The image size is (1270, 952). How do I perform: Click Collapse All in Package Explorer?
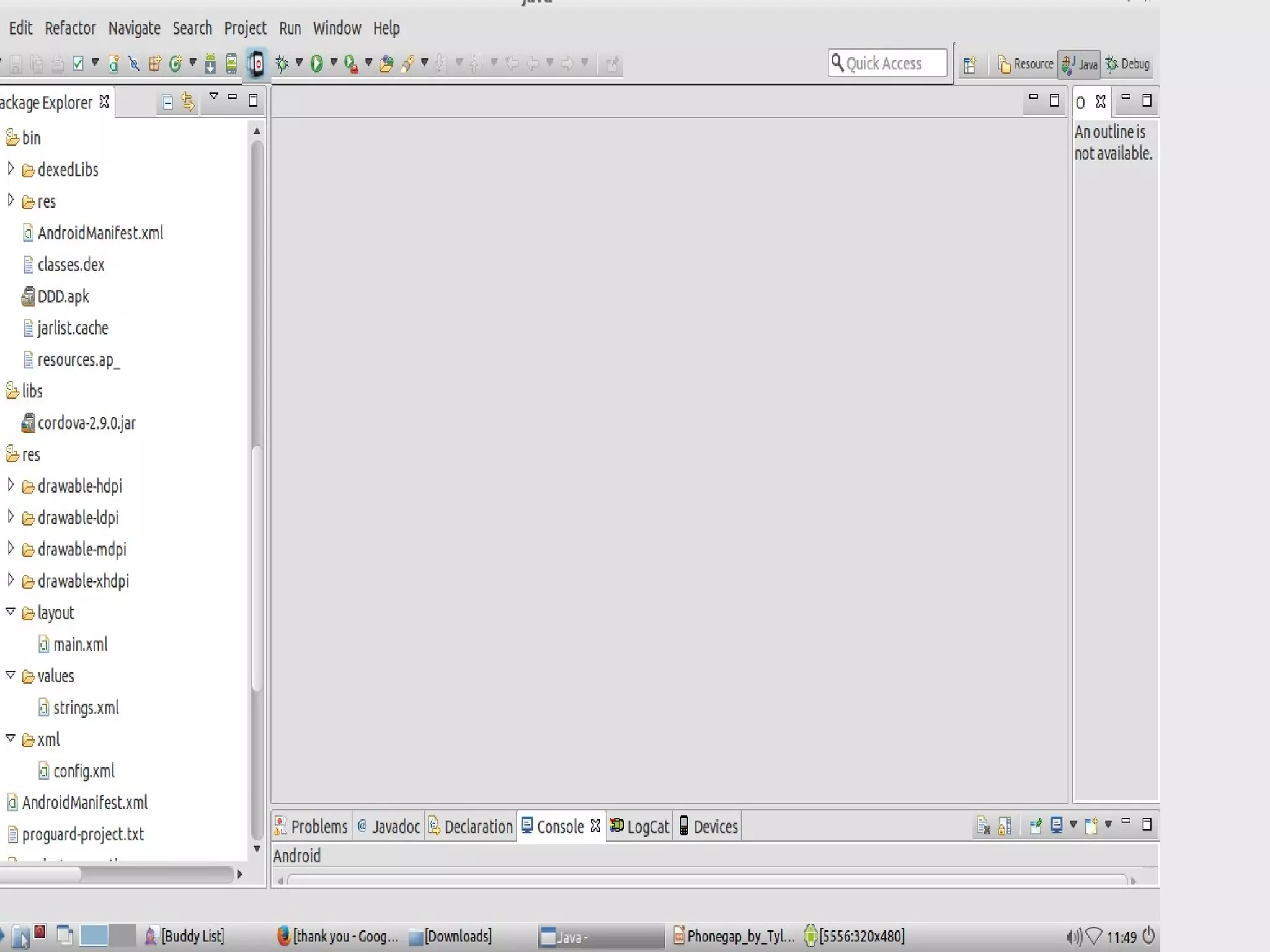click(167, 102)
